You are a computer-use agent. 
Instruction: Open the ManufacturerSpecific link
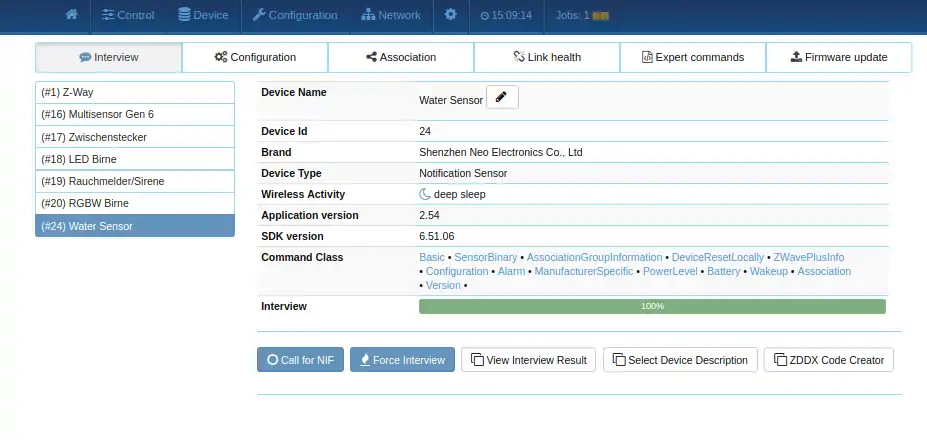tap(584, 271)
